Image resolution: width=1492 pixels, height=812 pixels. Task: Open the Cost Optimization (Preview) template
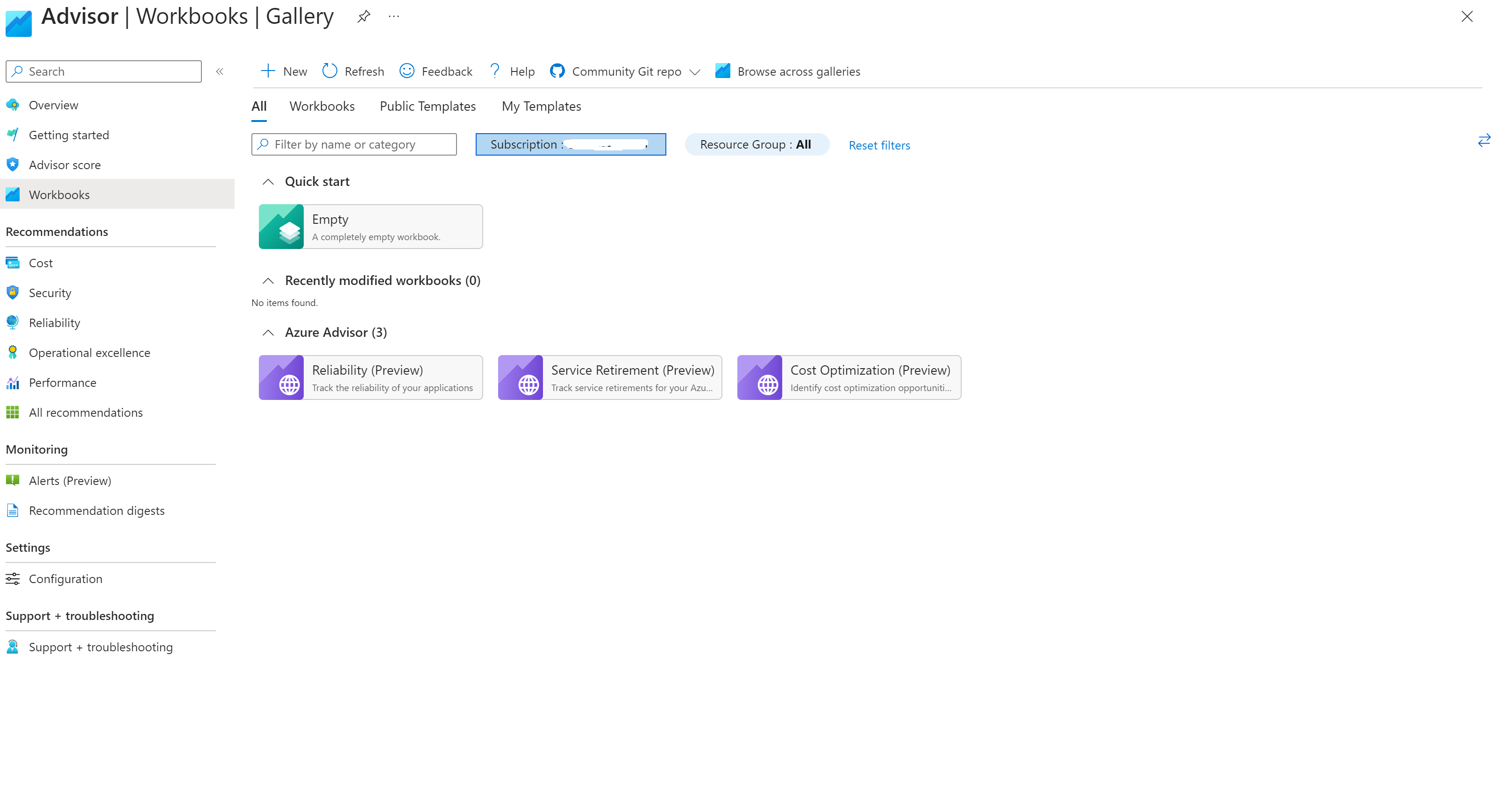[849, 378]
